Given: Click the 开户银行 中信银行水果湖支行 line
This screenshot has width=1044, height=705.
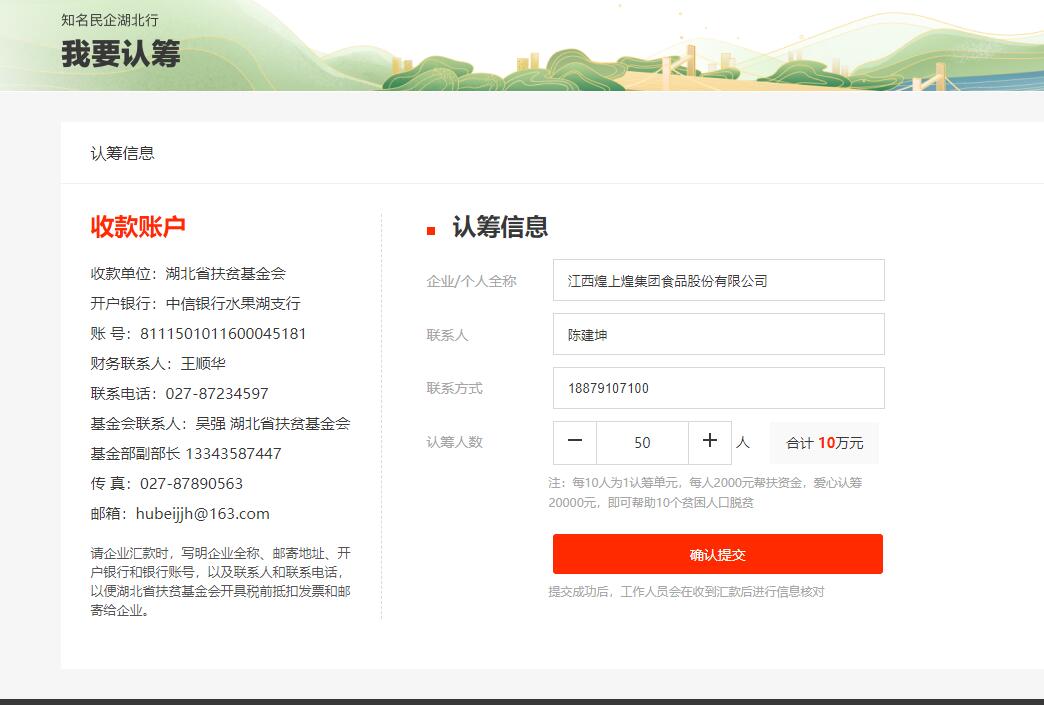Looking at the screenshot, I should click(x=195, y=304).
